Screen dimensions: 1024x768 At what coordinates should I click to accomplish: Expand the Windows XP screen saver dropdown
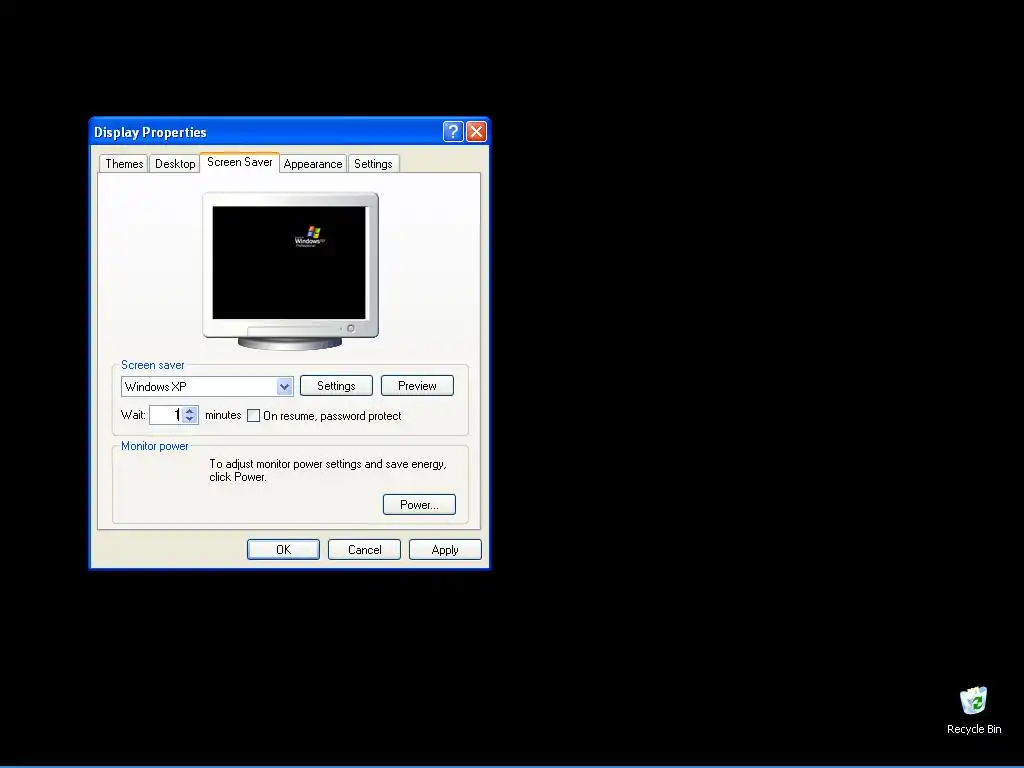coord(284,387)
